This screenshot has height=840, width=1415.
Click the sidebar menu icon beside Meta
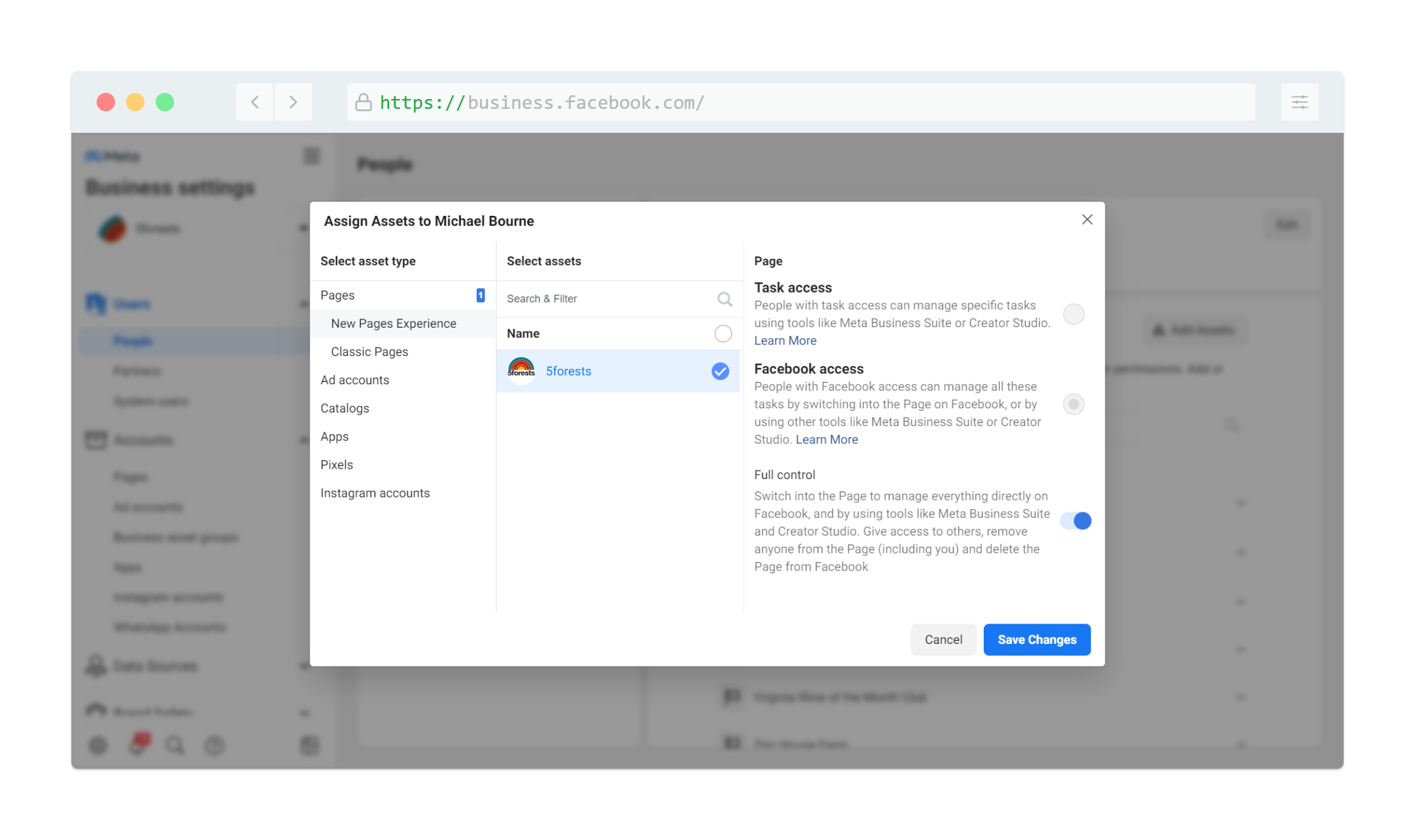point(312,156)
